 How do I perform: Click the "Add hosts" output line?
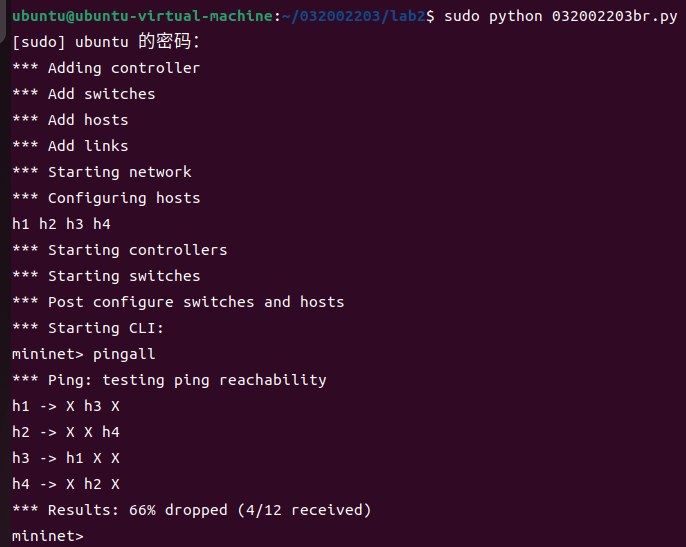[70, 120]
